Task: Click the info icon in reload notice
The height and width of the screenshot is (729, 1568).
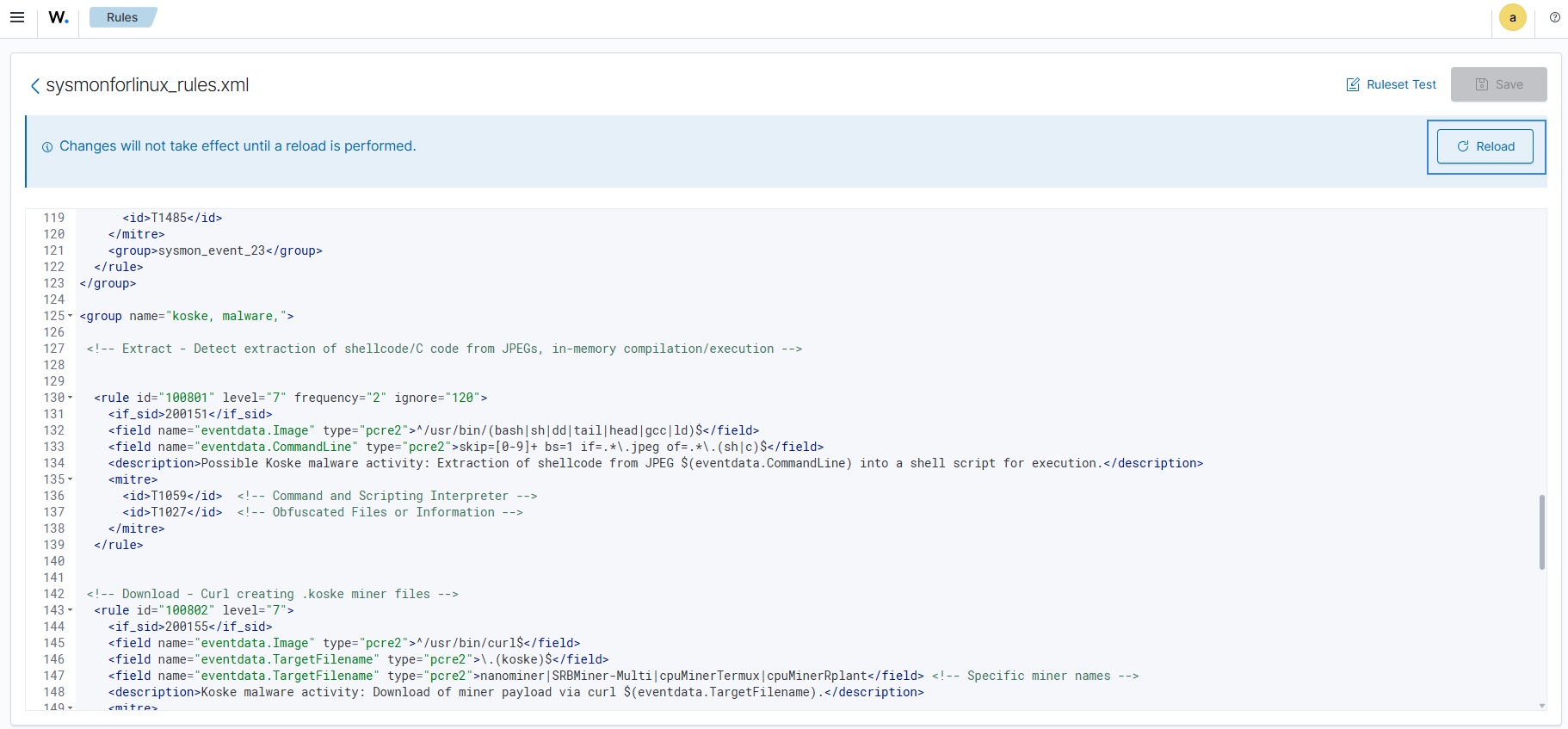Action: coord(47,147)
